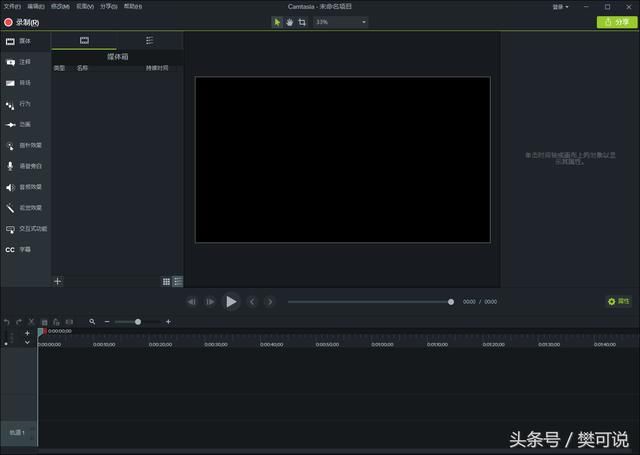Click the timeline zoom slider handle
The image size is (640, 455).
point(138,322)
